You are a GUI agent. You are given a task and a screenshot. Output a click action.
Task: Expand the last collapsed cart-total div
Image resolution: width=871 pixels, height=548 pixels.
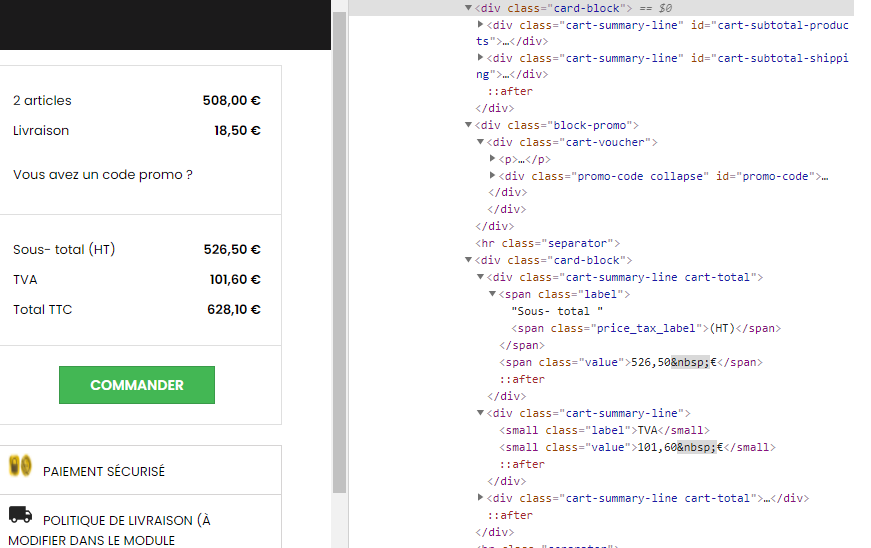pyautogui.click(x=480, y=497)
